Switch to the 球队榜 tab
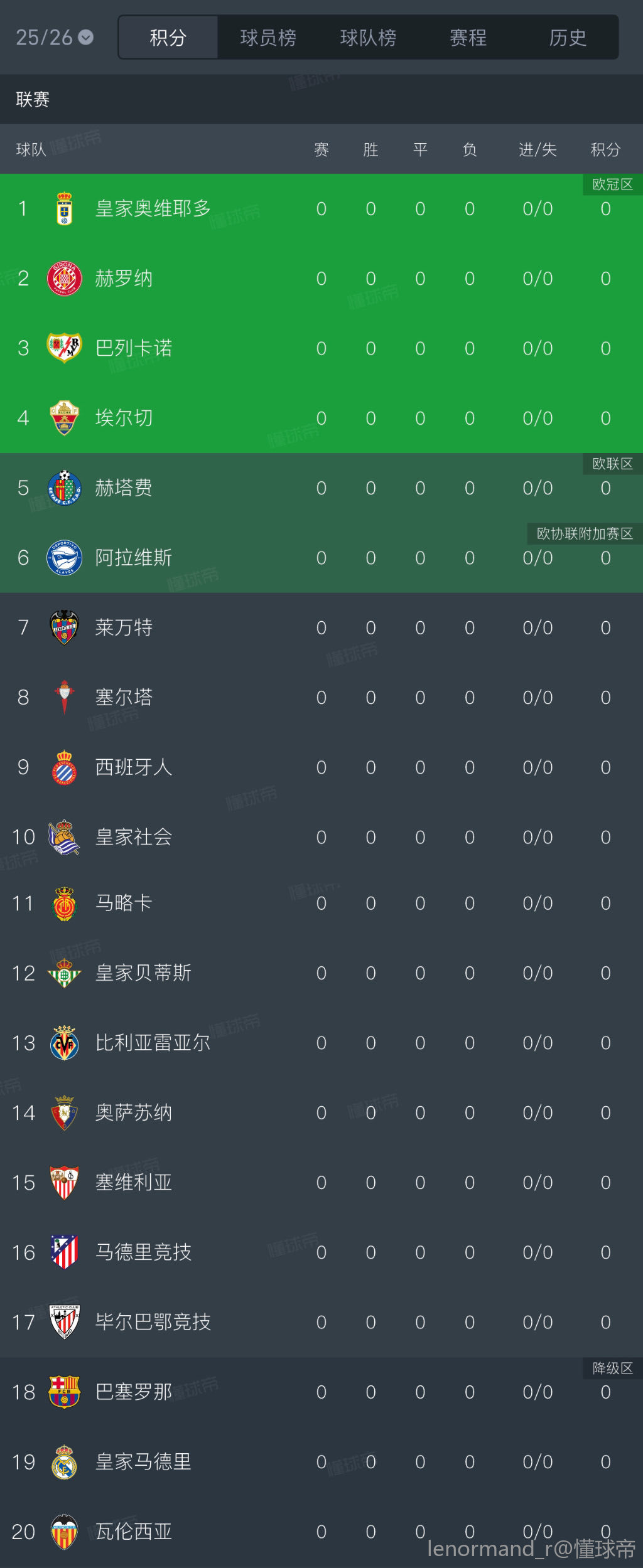643x1568 pixels. pos(368,38)
